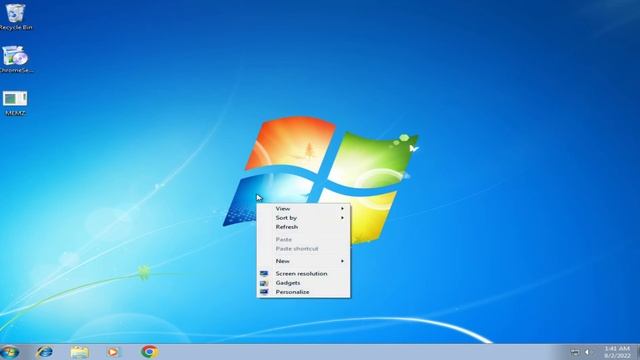Open the Recycle Bin desktop icon
Viewport: 640px width, 360px height.
[16, 16]
